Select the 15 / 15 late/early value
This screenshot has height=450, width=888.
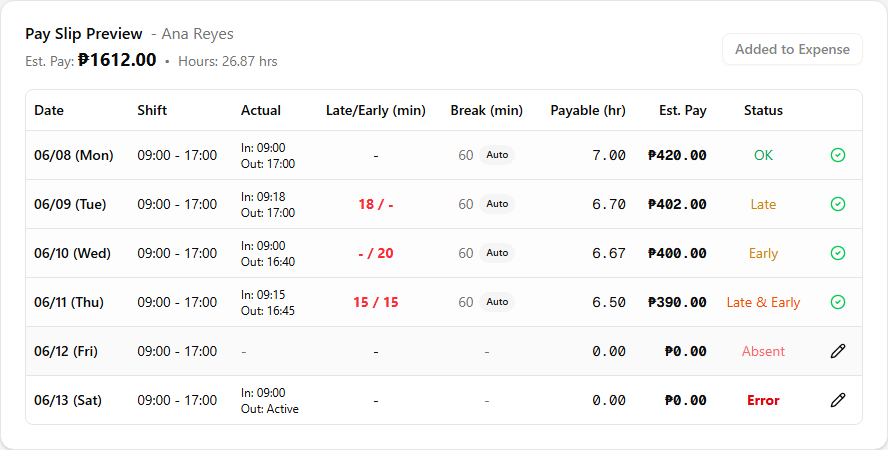click(375, 302)
